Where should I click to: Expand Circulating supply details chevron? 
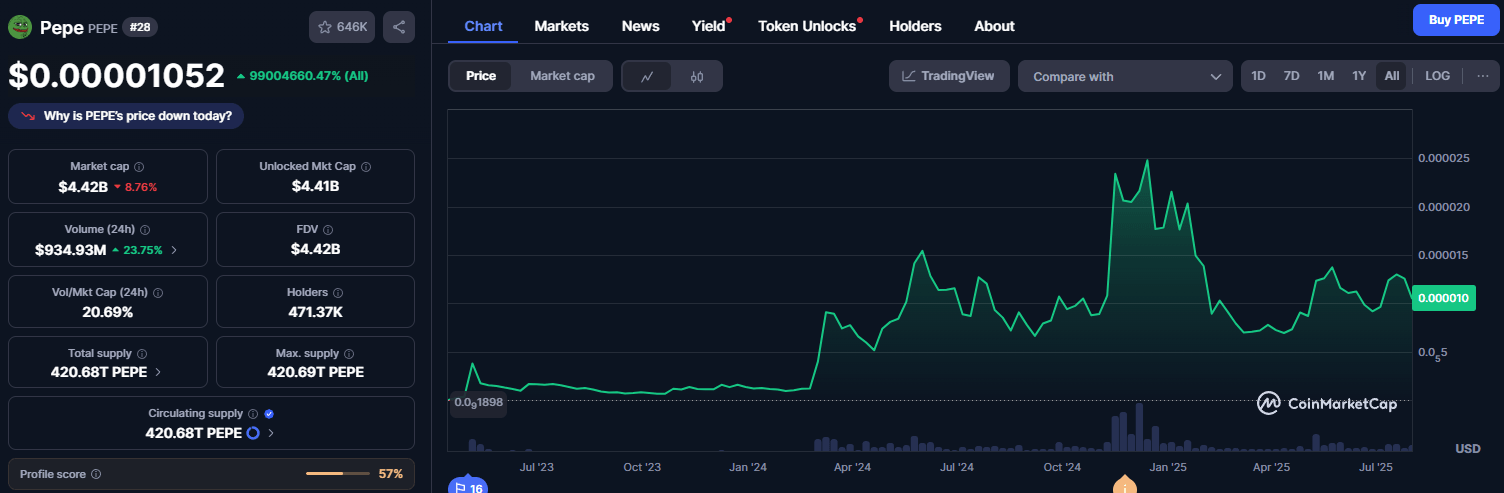pos(271,433)
